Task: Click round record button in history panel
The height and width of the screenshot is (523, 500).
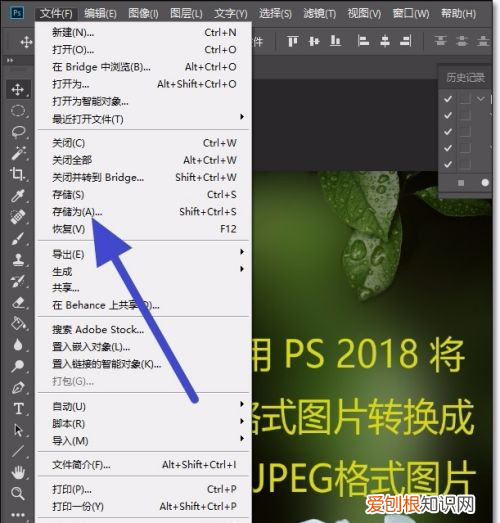Action: pyautogui.click(x=485, y=182)
